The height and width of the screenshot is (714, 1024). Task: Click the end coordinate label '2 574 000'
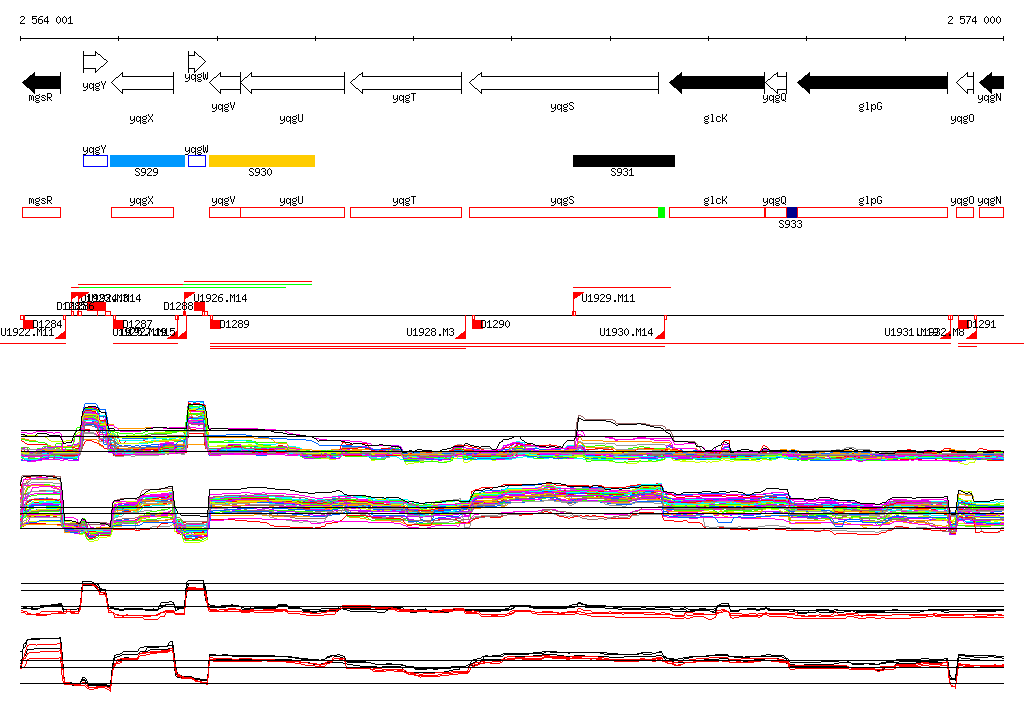[974, 20]
